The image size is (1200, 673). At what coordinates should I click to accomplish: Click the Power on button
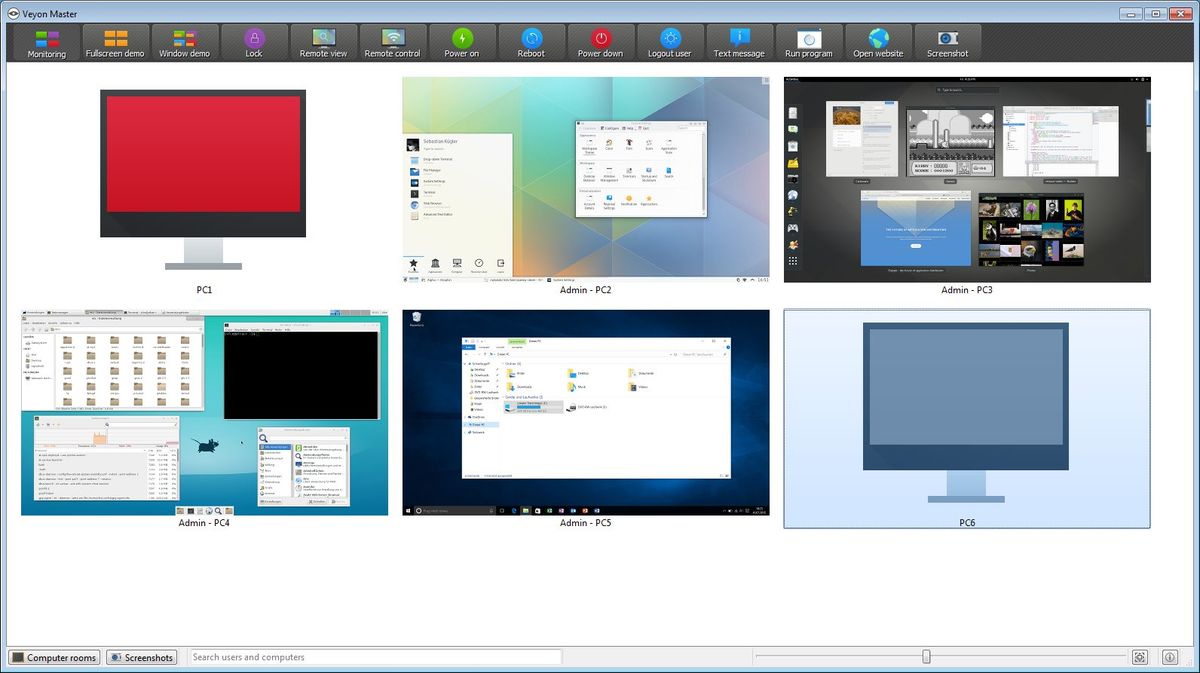(x=461, y=42)
